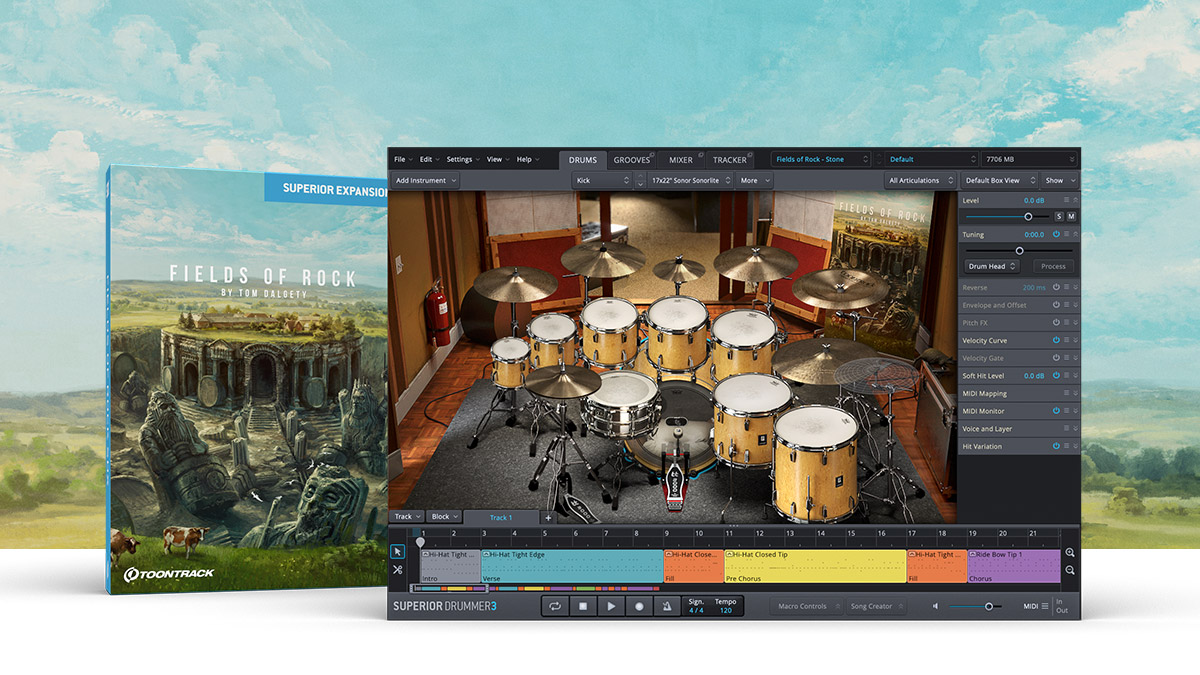This screenshot has width=1200, height=675.
Task: Switch to the Grooves tab
Action: point(631,160)
